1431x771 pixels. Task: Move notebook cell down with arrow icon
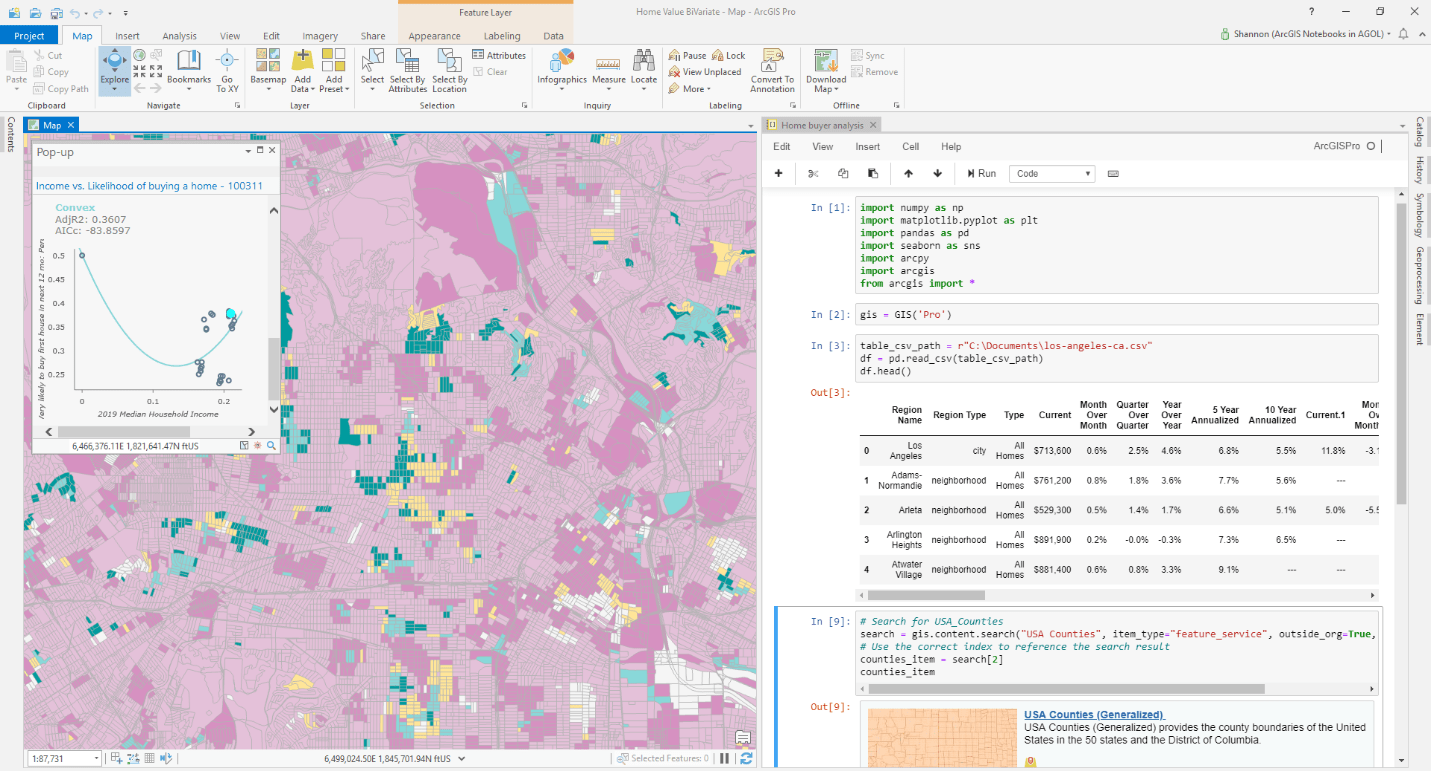point(937,173)
